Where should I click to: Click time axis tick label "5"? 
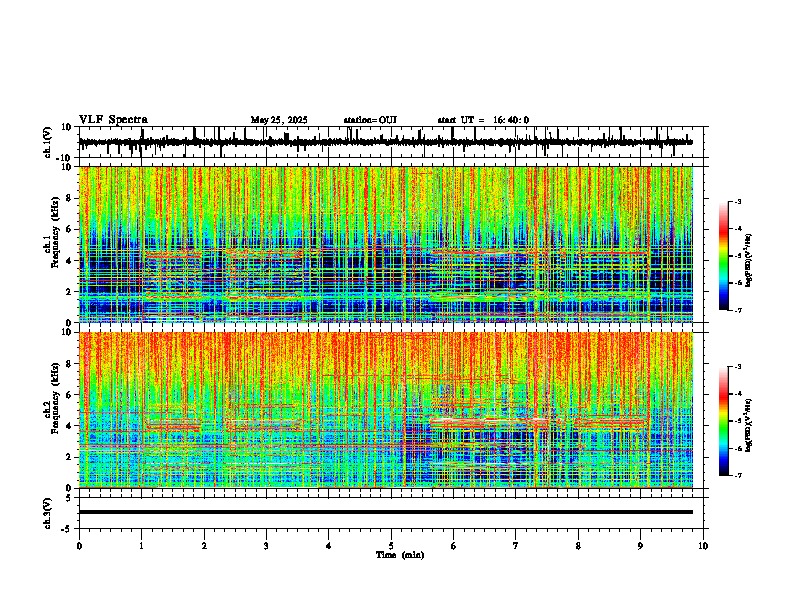pyautogui.click(x=391, y=546)
